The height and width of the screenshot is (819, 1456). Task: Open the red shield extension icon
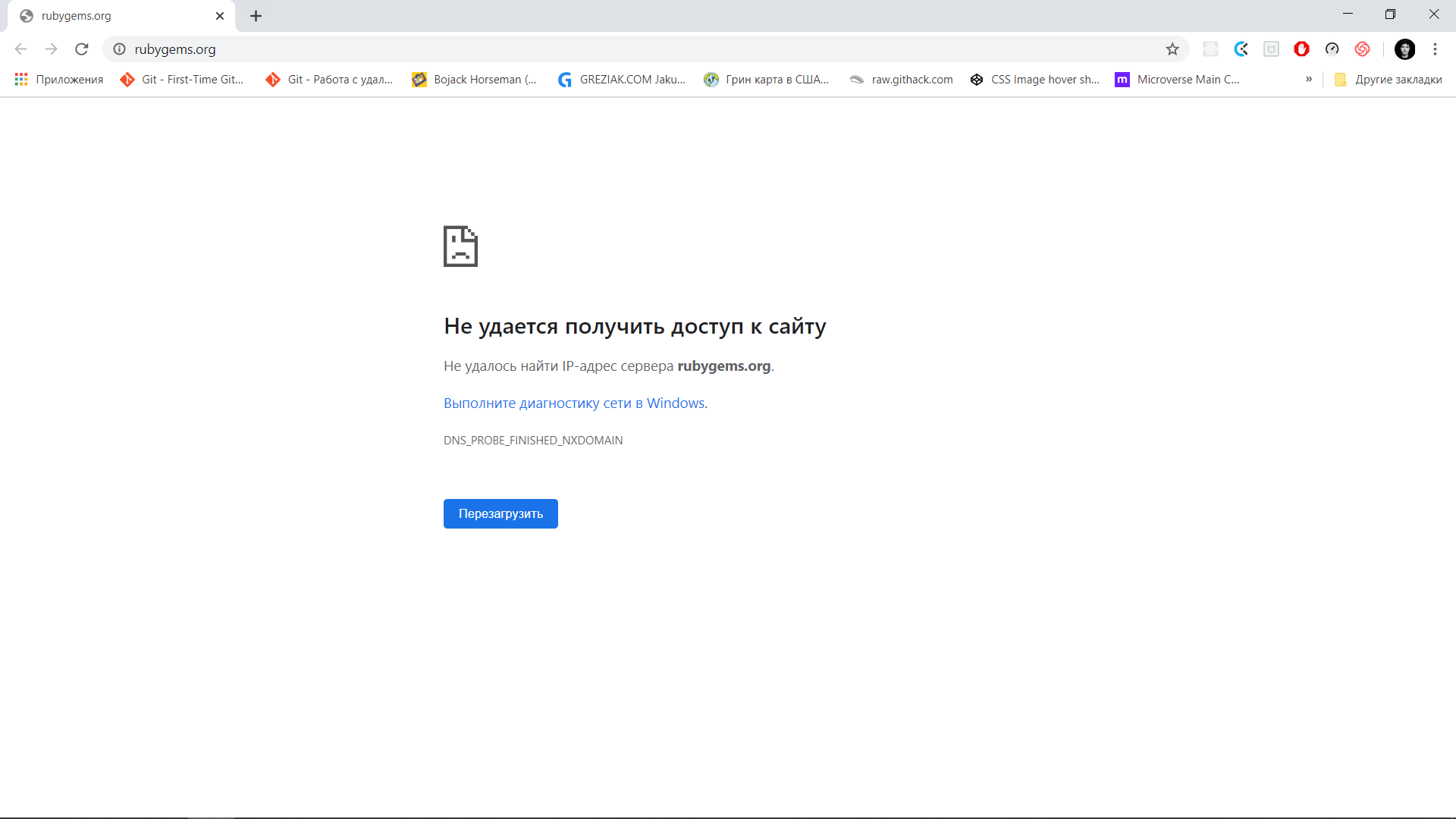tap(1302, 49)
